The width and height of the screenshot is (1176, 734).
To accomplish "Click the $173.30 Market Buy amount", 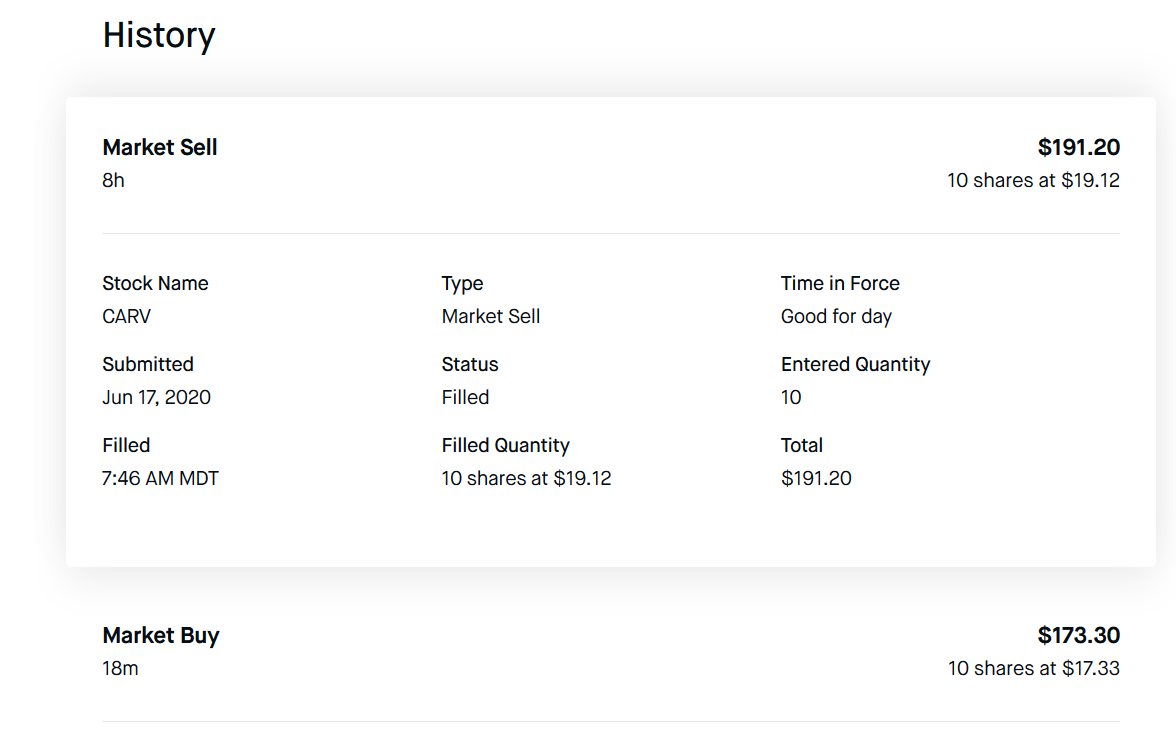I will click(x=1078, y=636).
